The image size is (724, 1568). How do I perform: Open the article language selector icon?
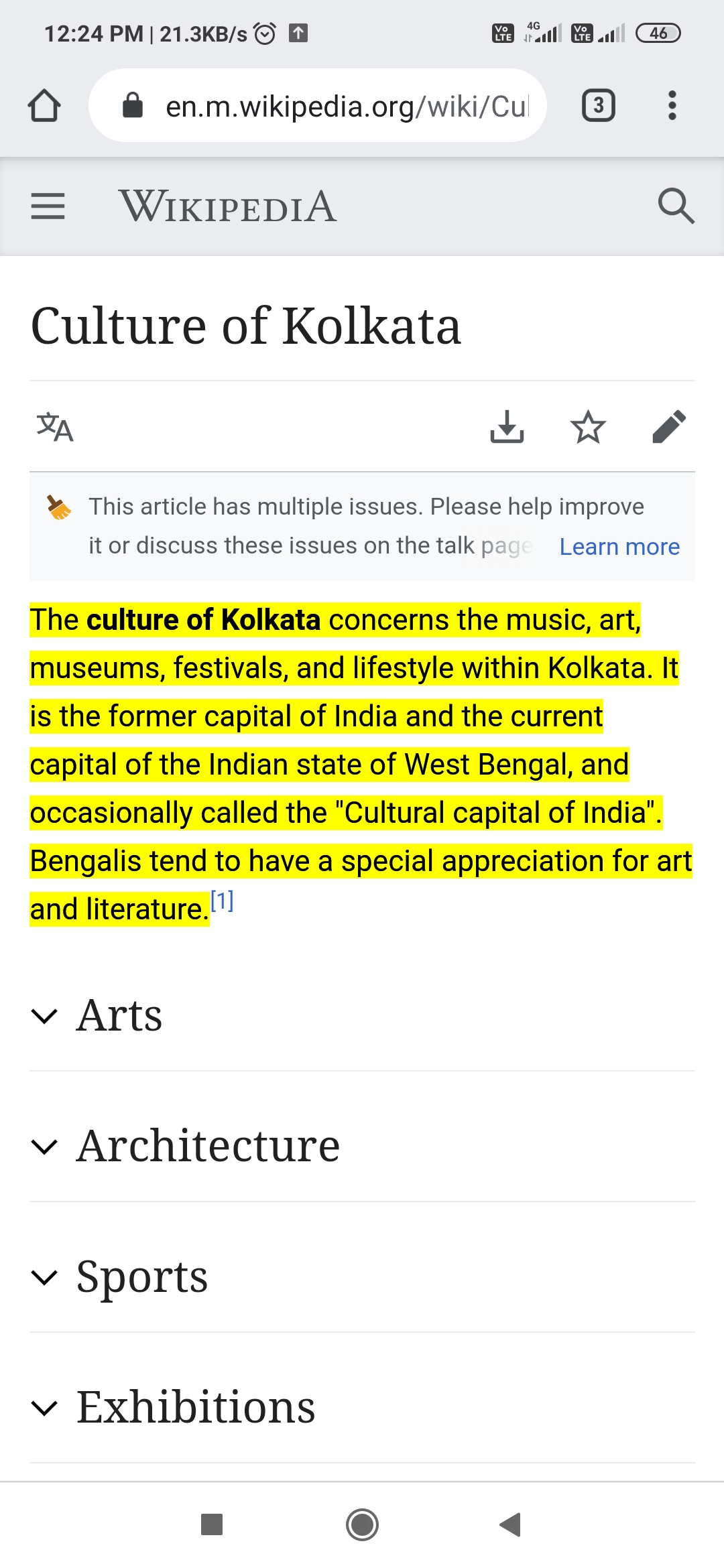[55, 427]
